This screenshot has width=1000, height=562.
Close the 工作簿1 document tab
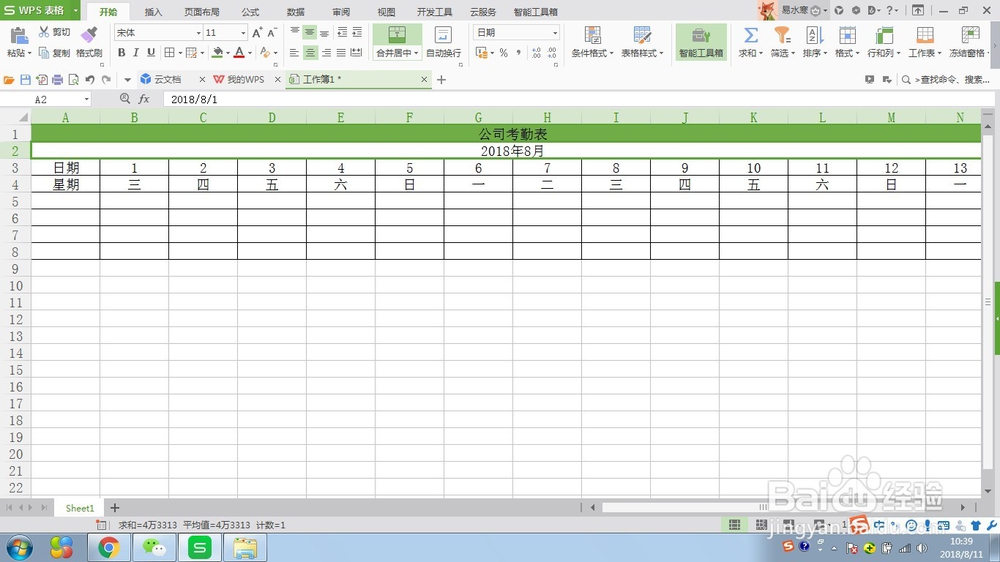[424, 79]
